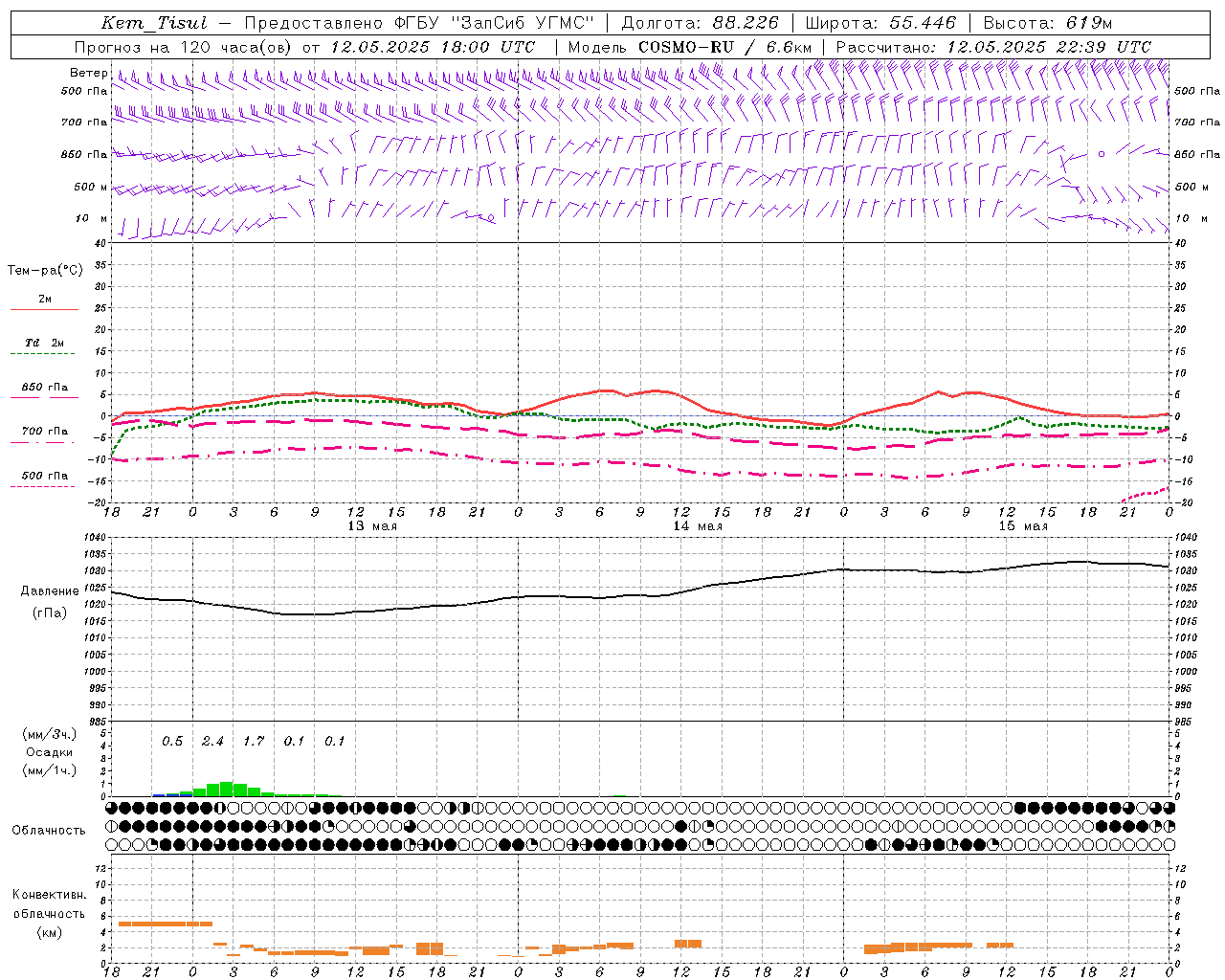The image size is (1225, 980).
Task: Click the Давление pressure axis label
Action: pyautogui.click(x=50, y=591)
